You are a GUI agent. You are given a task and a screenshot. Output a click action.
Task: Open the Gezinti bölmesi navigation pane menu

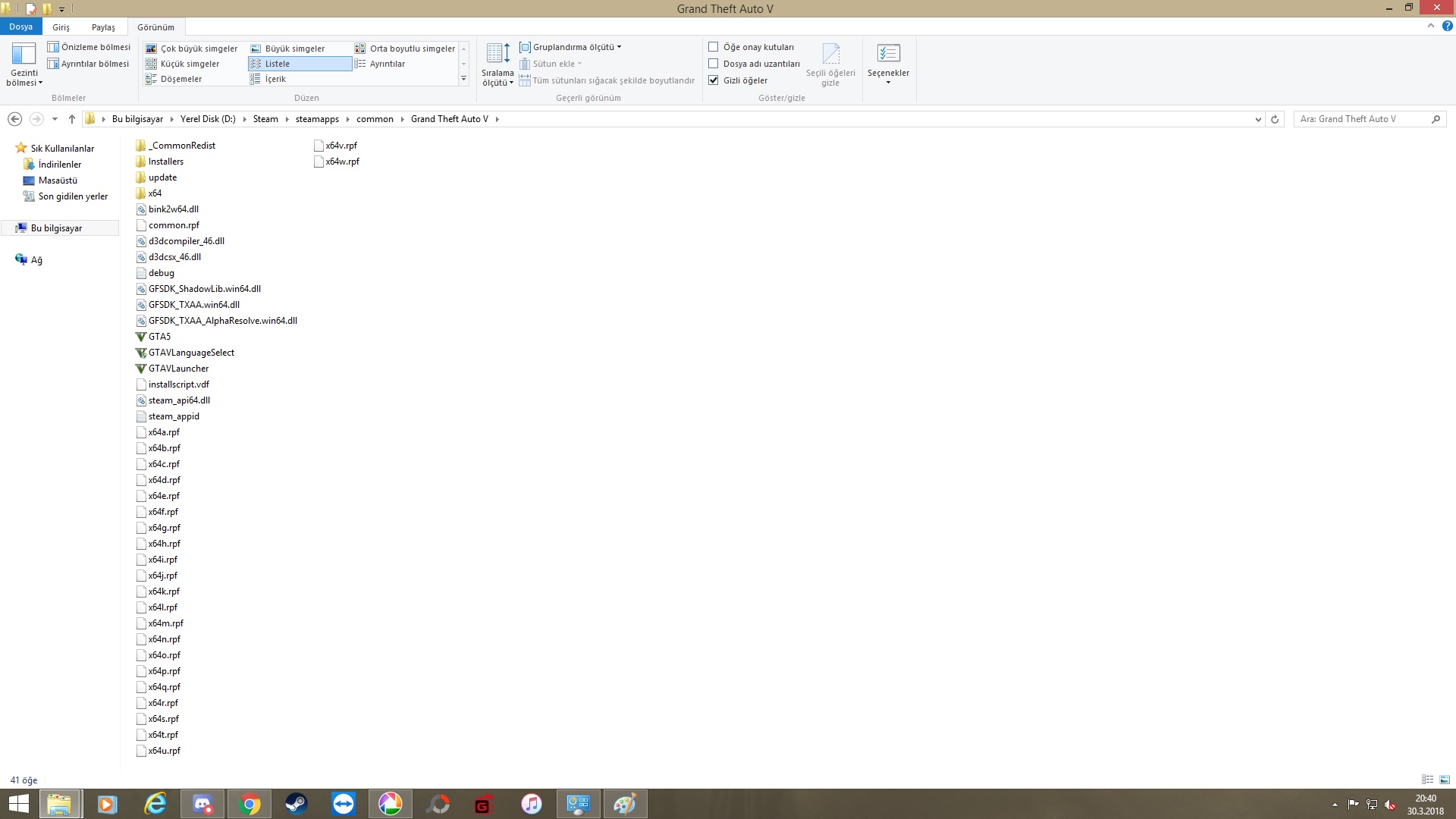point(24,64)
